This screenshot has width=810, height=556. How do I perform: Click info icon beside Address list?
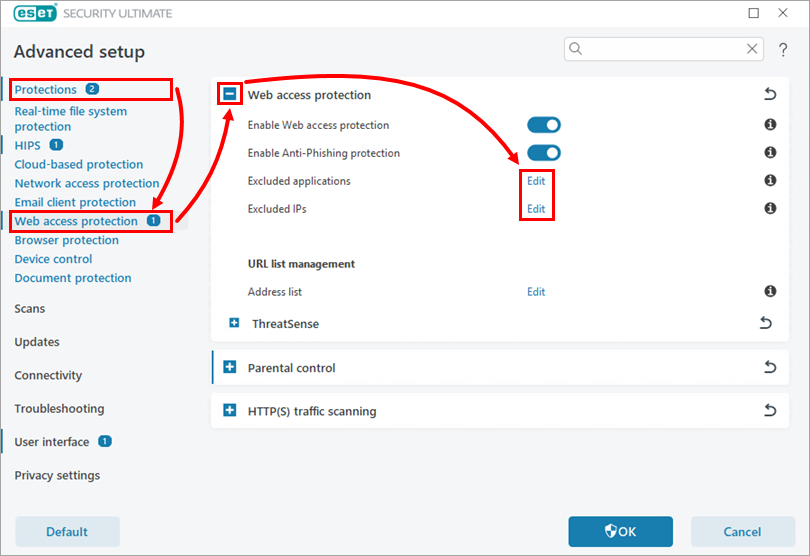coord(770,292)
